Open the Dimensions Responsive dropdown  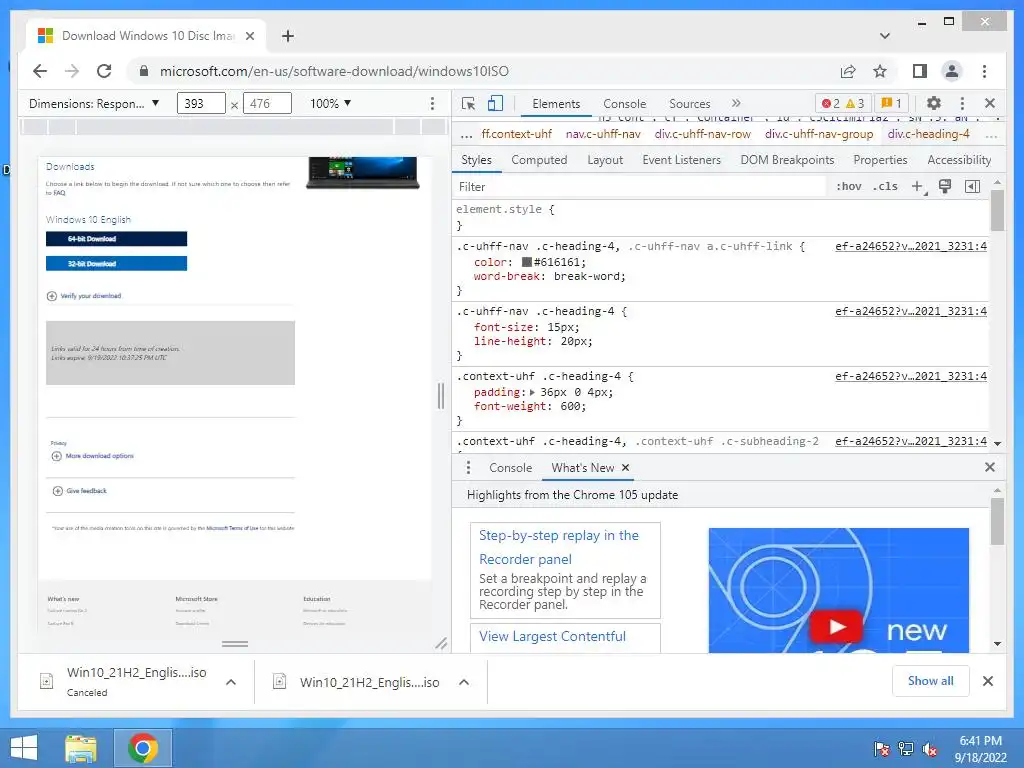94,103
